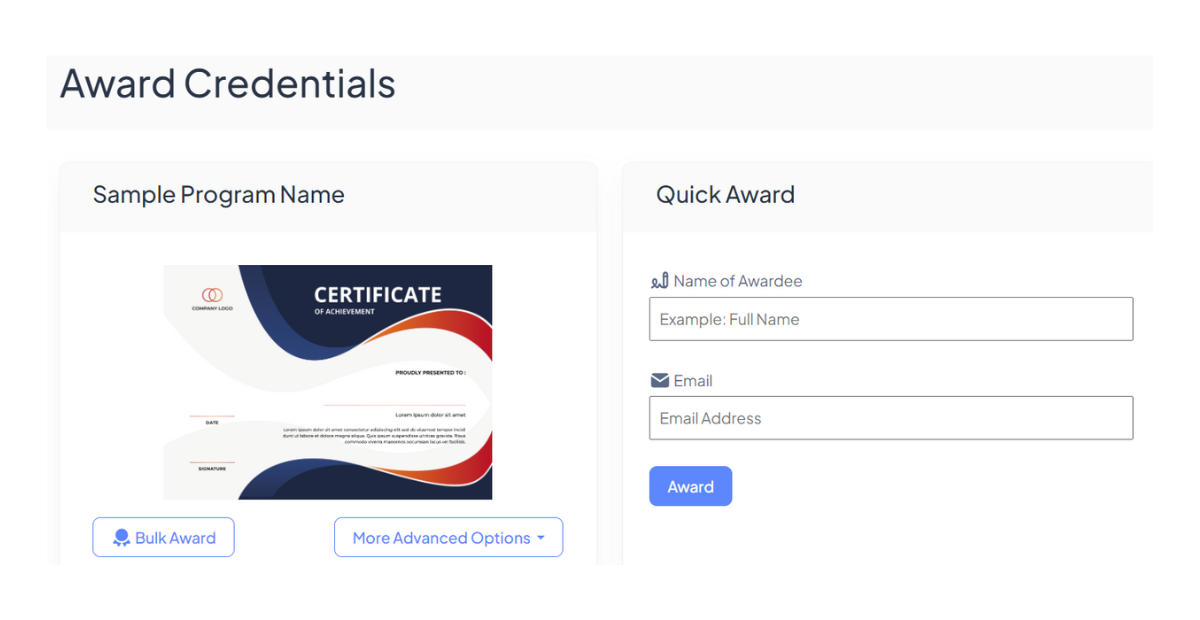Click the envelope icon next to Email

[x=660, y=381]
